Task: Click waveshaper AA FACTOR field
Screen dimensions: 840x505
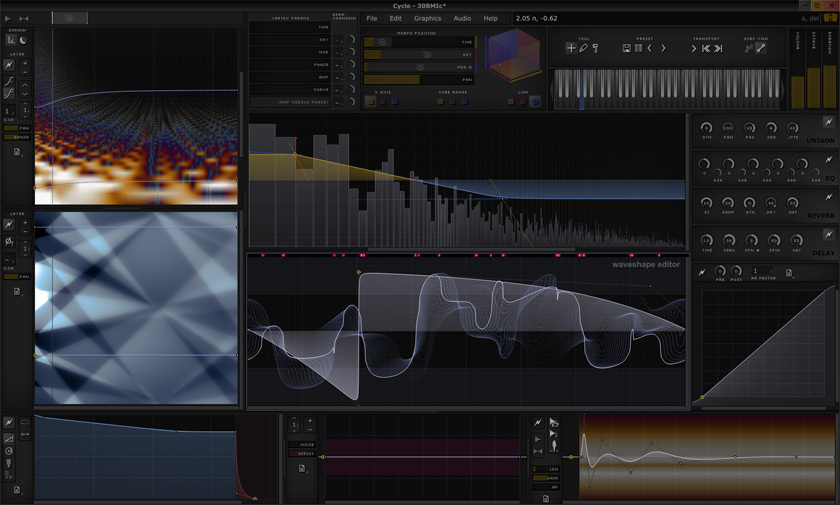Action: tap(762, 271)
